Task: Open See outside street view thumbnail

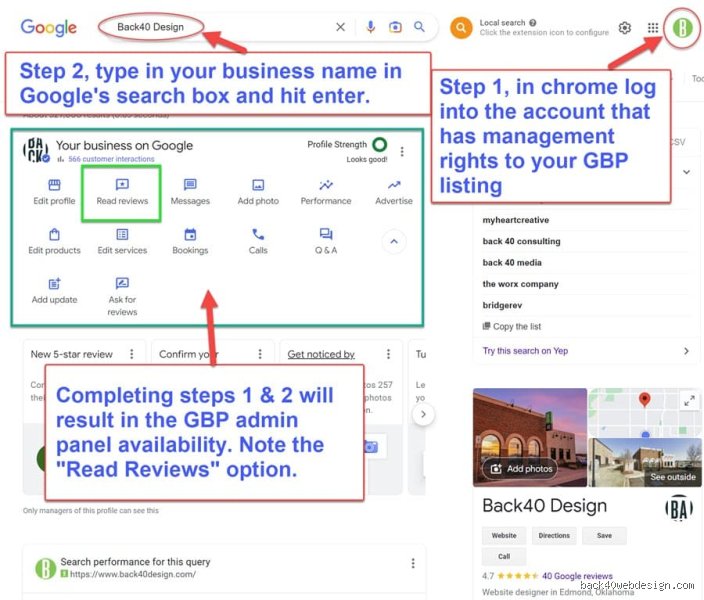Action: click(645, 462)
